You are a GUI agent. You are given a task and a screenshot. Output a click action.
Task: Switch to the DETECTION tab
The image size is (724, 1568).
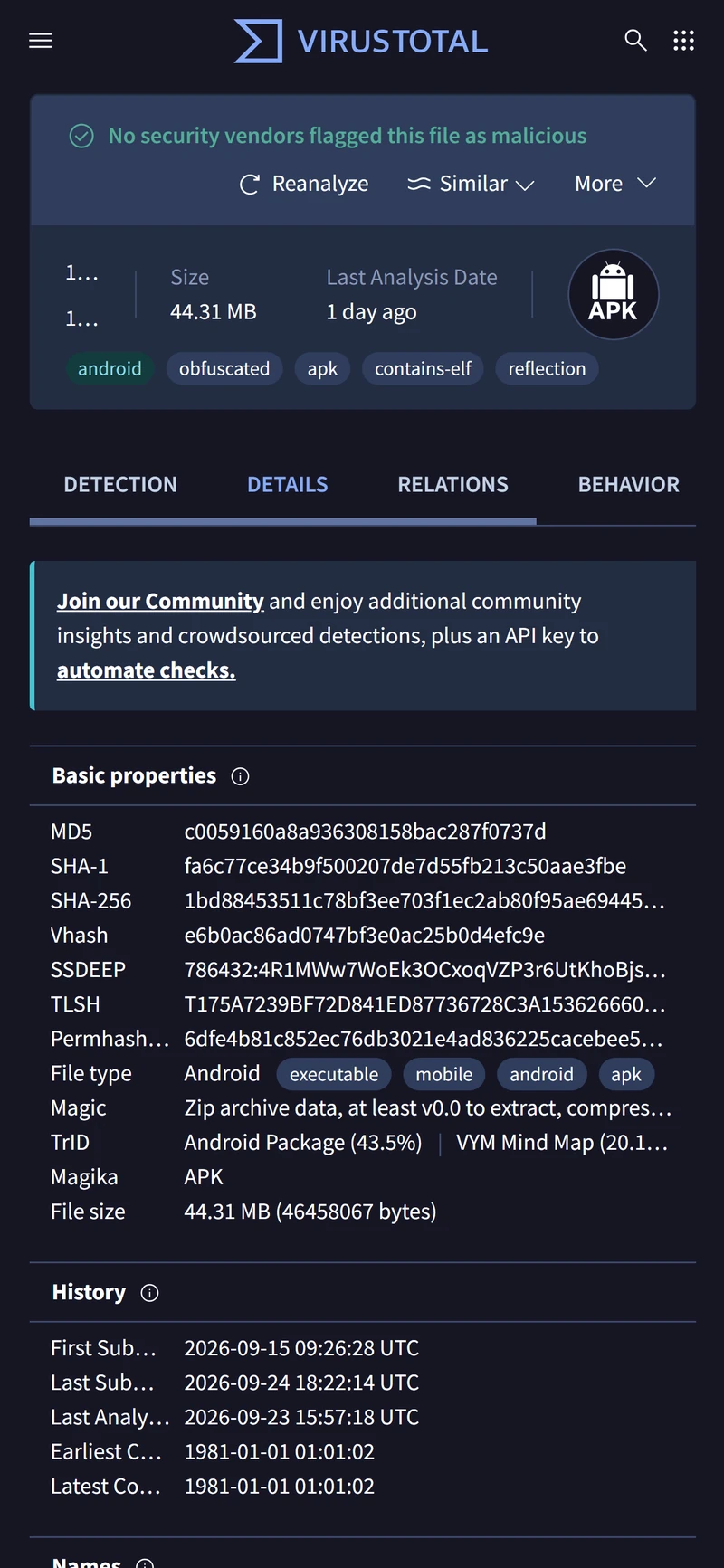pyautogui.click(x=120, y=485)
